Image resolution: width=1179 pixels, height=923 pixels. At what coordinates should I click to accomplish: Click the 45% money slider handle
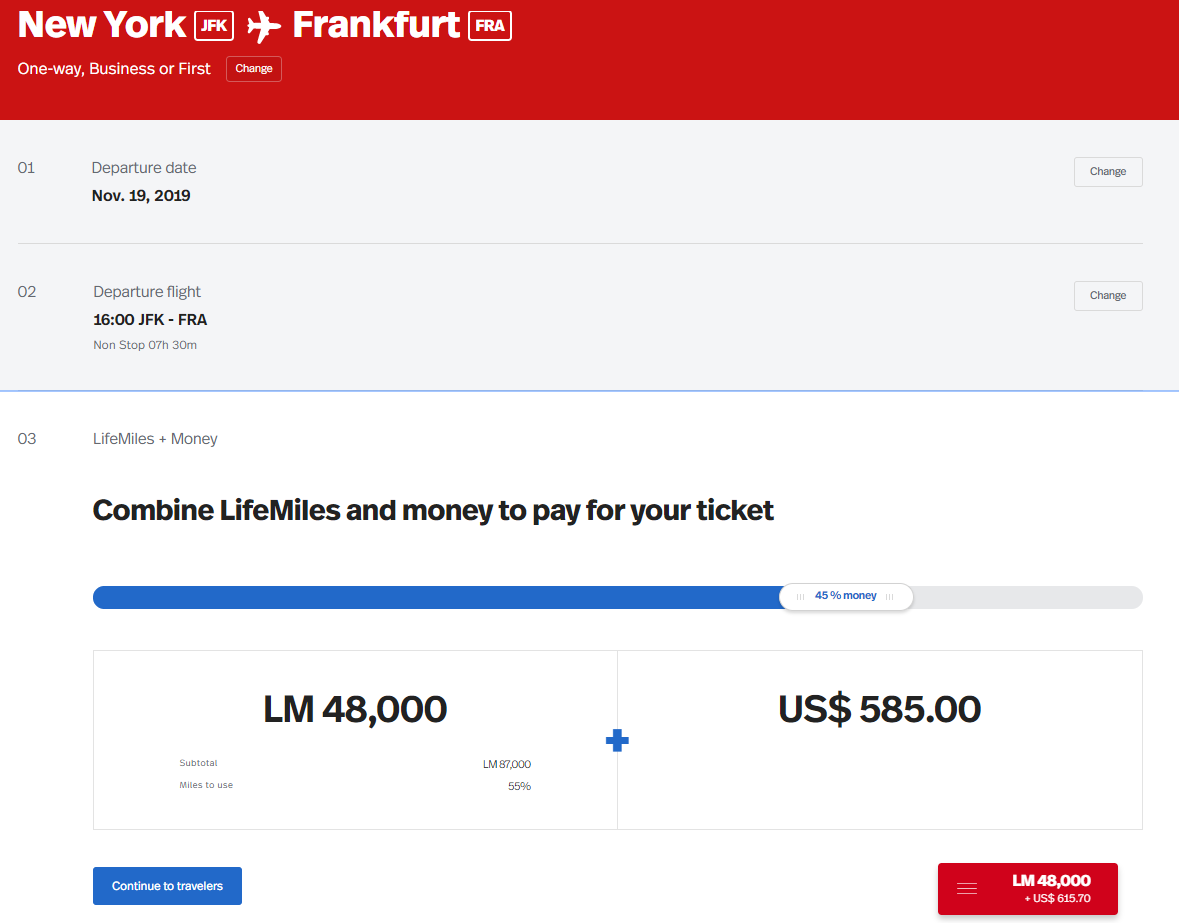[846, 596]
